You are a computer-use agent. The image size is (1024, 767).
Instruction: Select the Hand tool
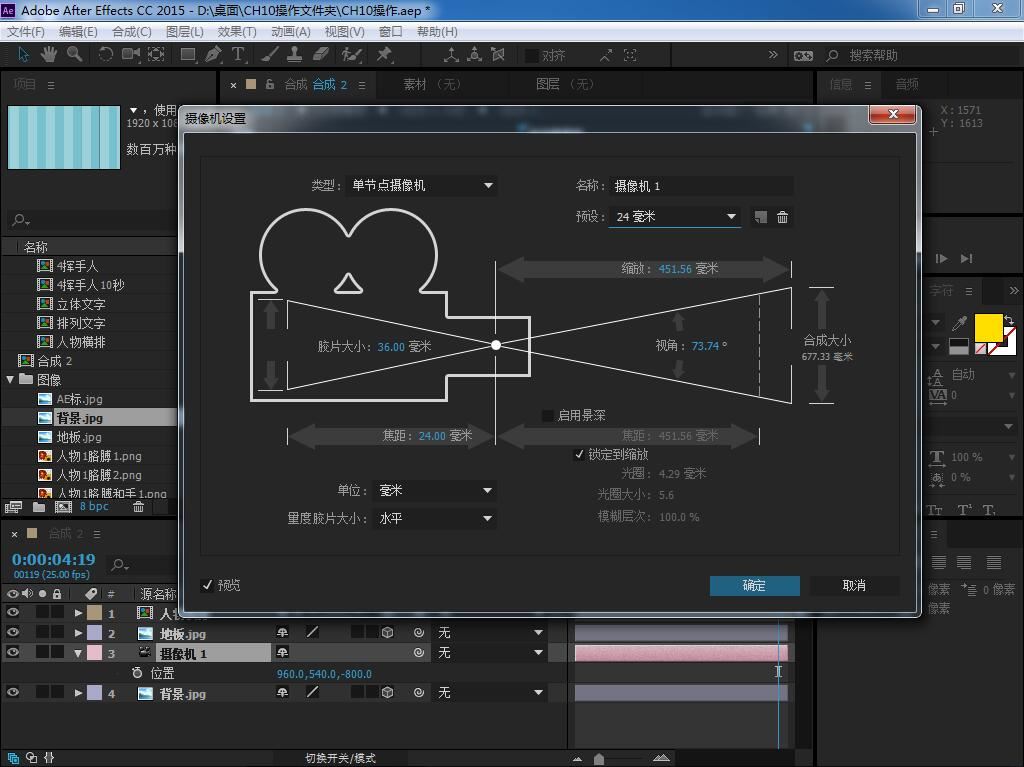[x=48, y=55]
